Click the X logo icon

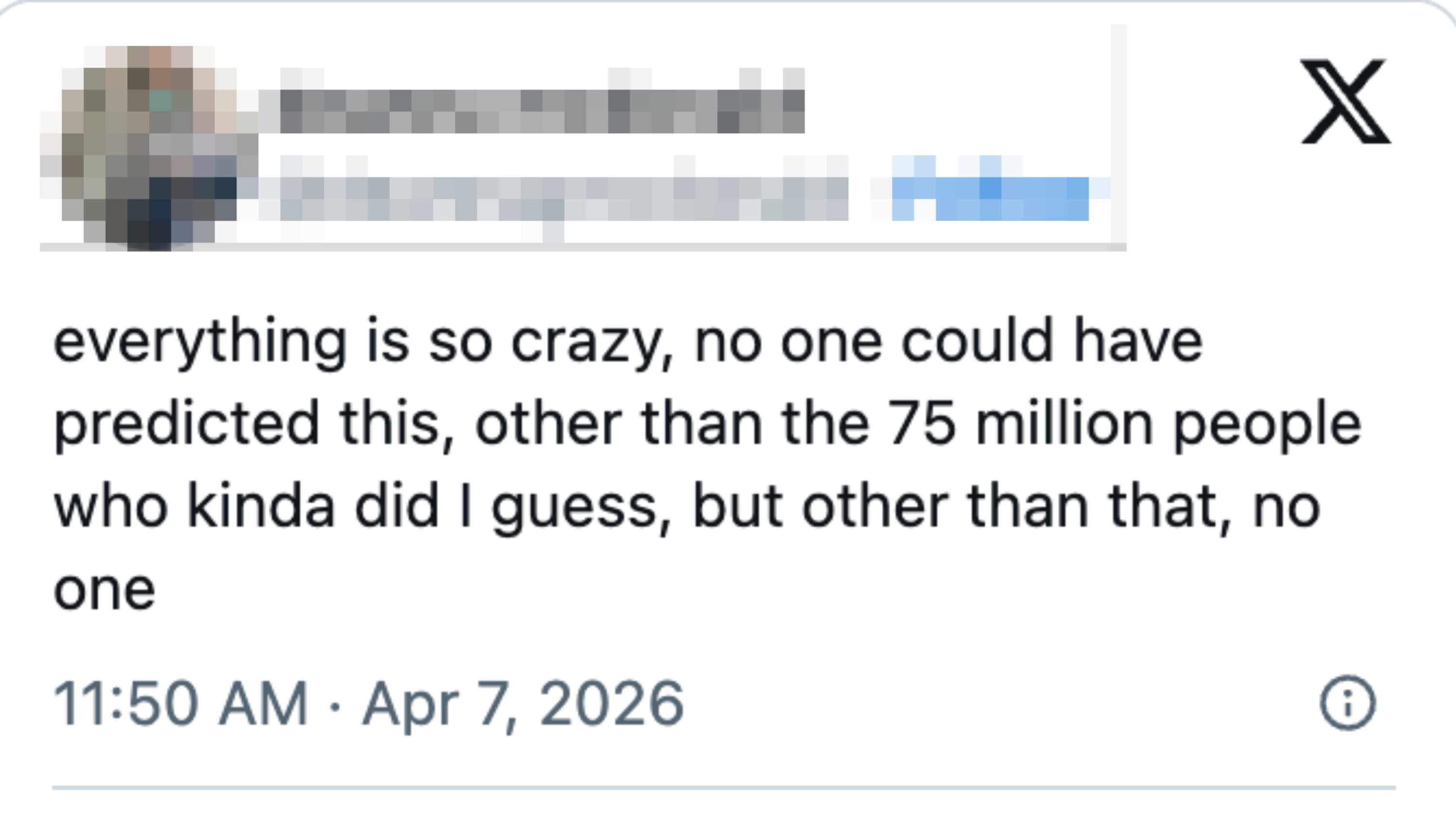pos(1345,102)
